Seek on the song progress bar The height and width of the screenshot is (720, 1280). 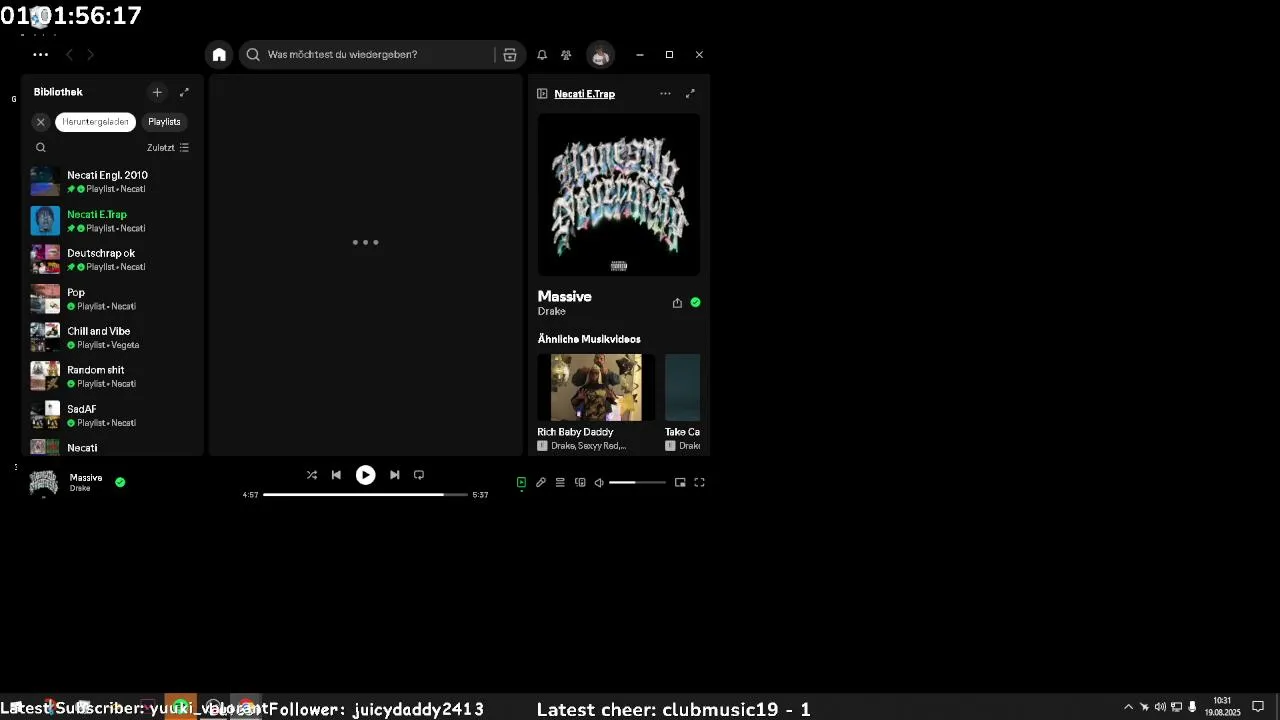click(x=365, y=494)
